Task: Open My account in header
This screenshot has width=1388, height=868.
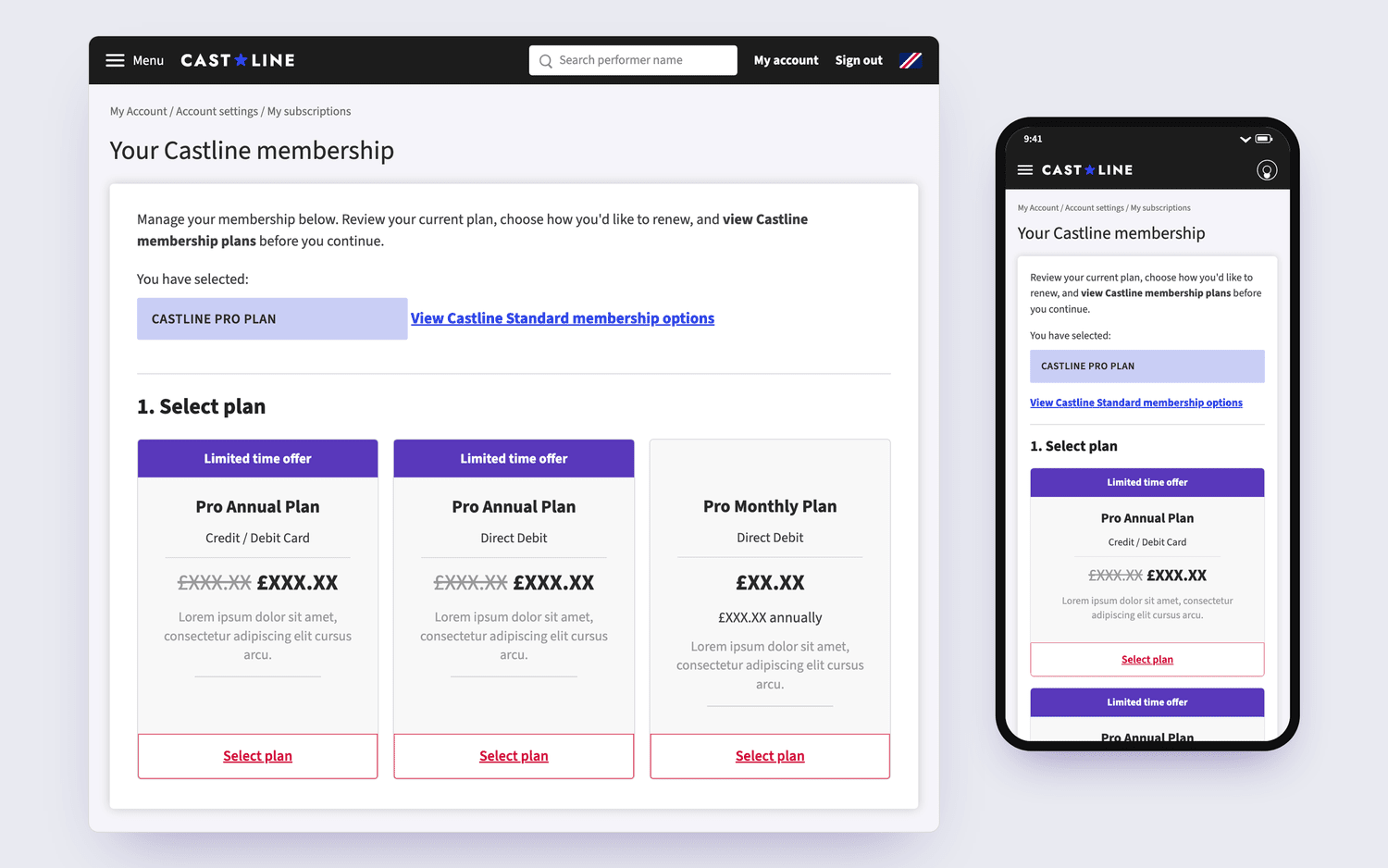Action: 786,60
